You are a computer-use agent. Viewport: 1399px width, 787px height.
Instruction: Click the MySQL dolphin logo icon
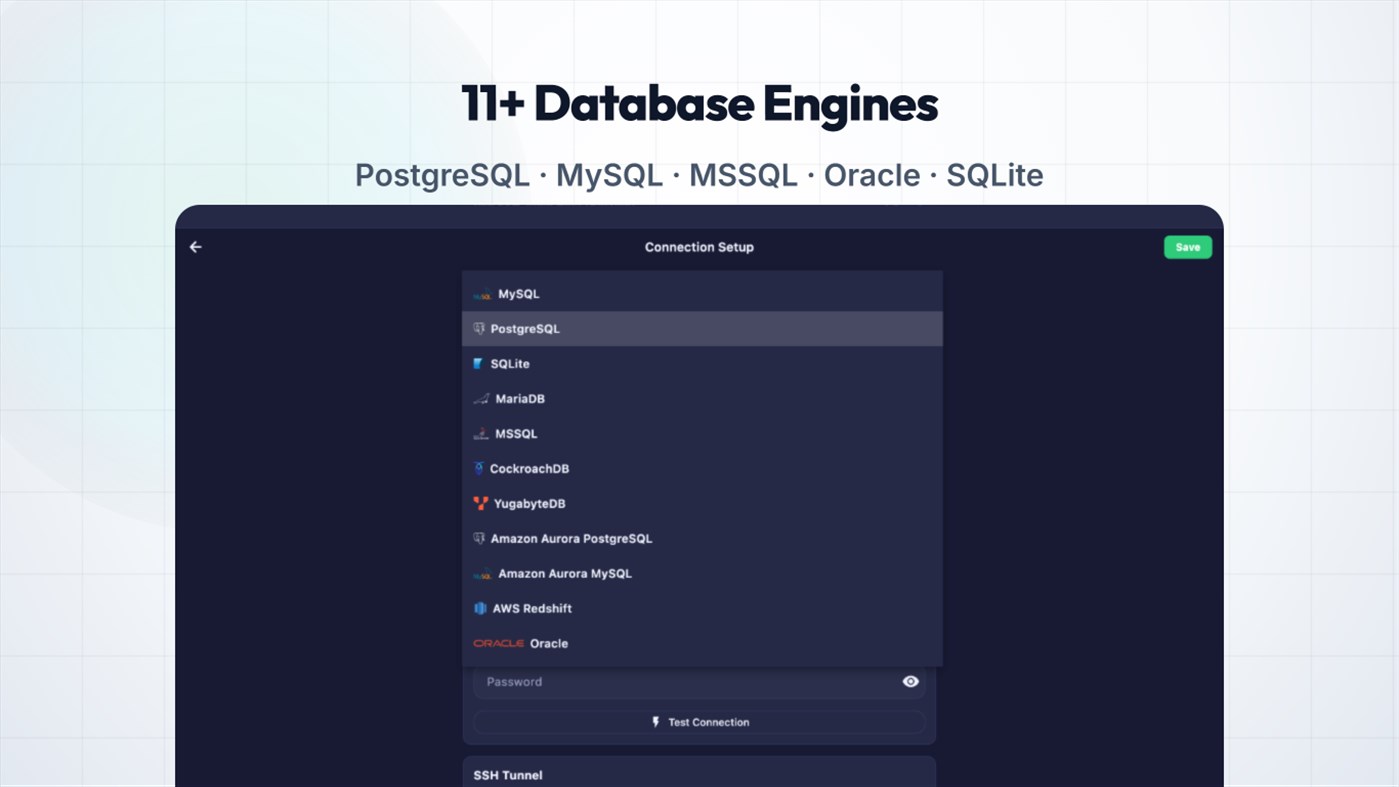[x=482, y=295]
